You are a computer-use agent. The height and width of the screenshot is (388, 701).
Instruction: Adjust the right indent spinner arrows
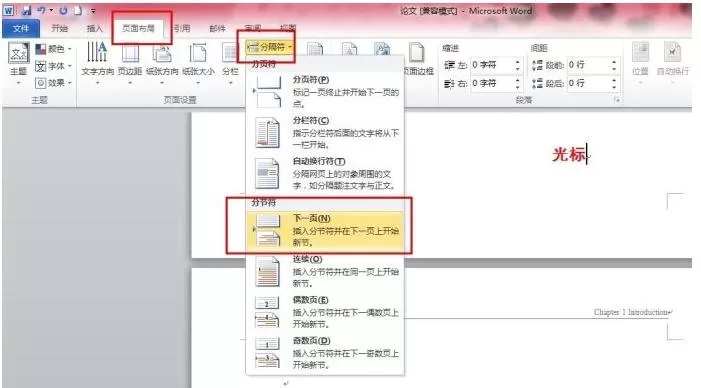pyautogui.click(x=518, y=84)
